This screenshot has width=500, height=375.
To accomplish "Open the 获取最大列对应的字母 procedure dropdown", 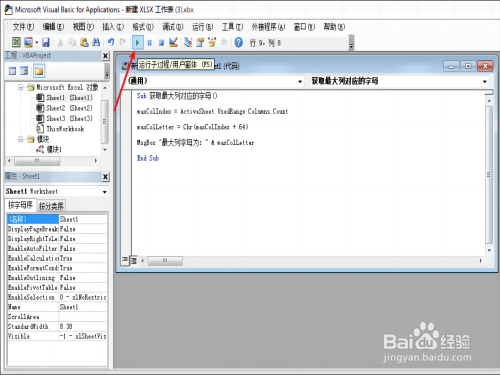I will [x=485, y=81].
